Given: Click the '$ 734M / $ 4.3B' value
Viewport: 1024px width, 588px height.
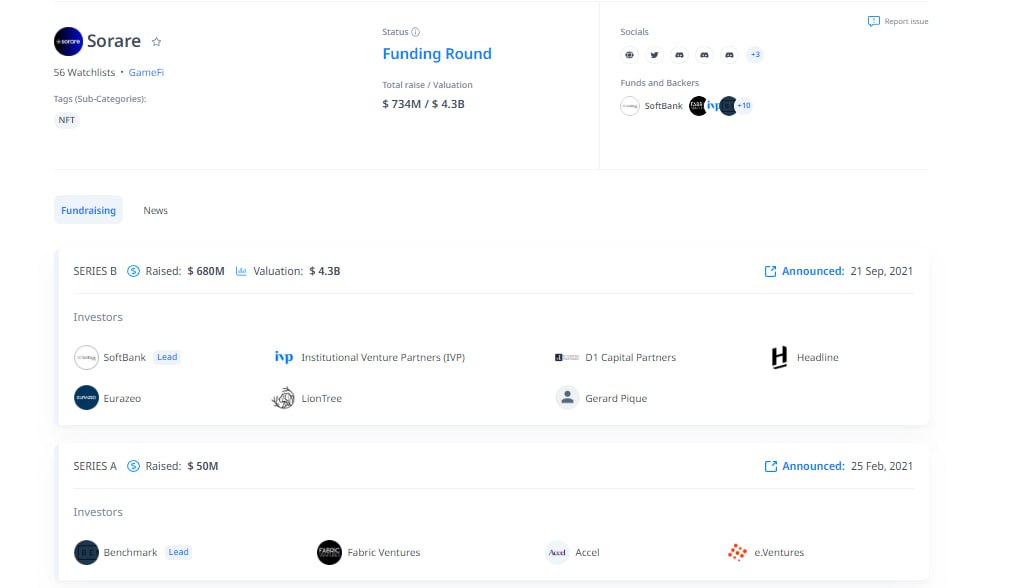Looking at the screenshot, I should point(423,104).
